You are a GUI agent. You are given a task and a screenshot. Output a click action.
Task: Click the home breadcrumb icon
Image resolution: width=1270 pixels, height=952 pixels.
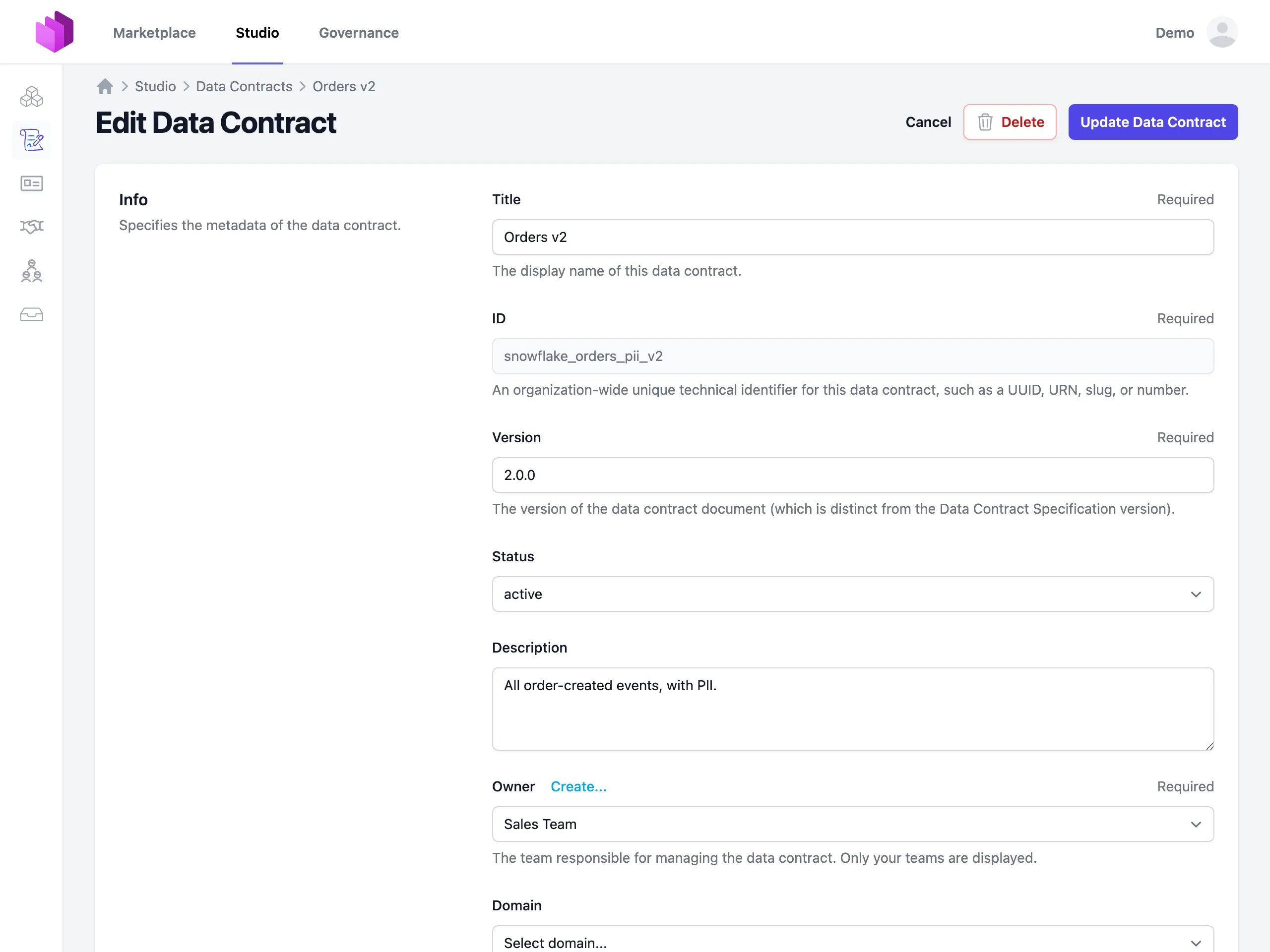105,87
